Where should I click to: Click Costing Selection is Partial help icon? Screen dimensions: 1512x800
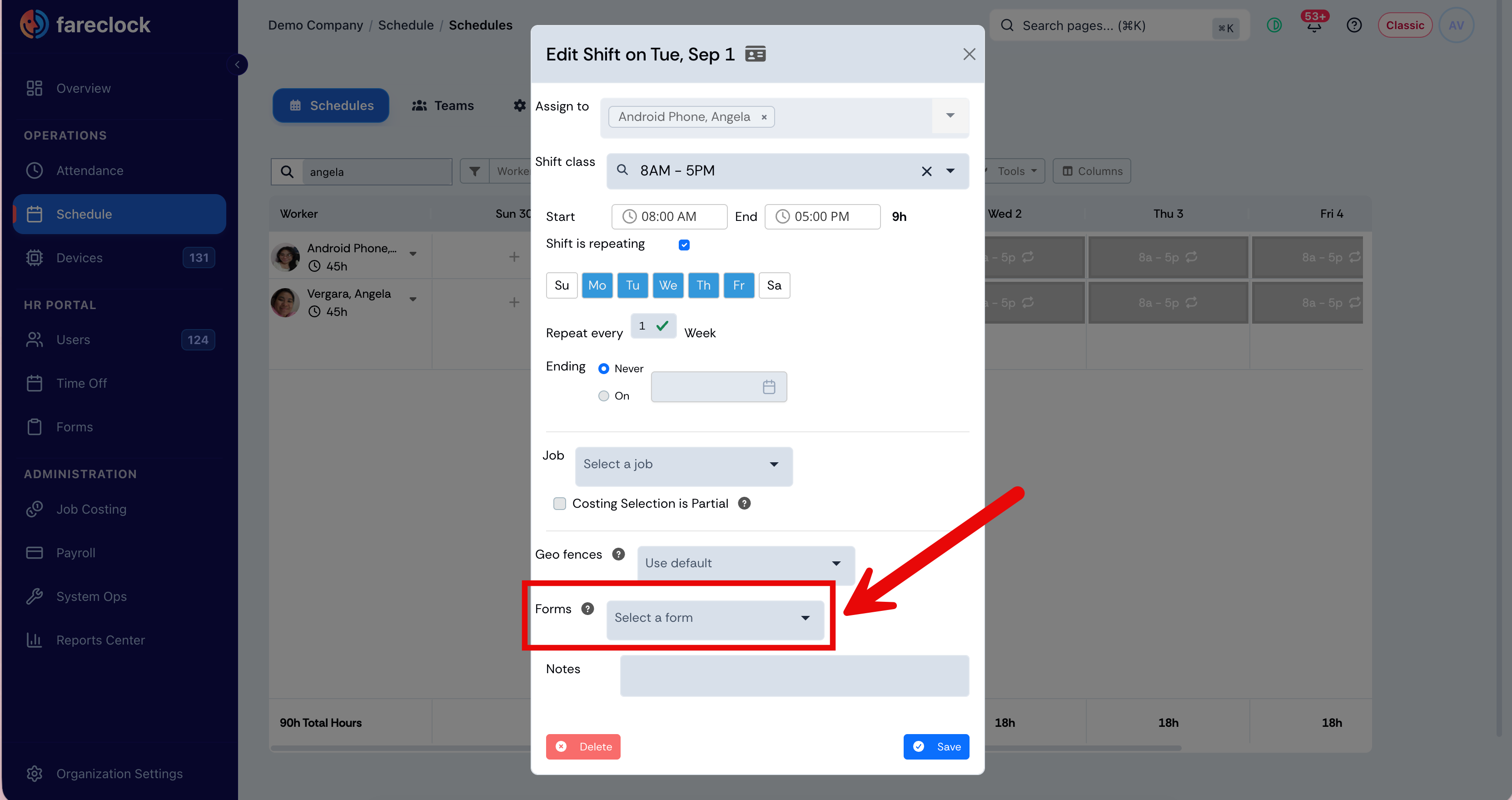point(744,503)
